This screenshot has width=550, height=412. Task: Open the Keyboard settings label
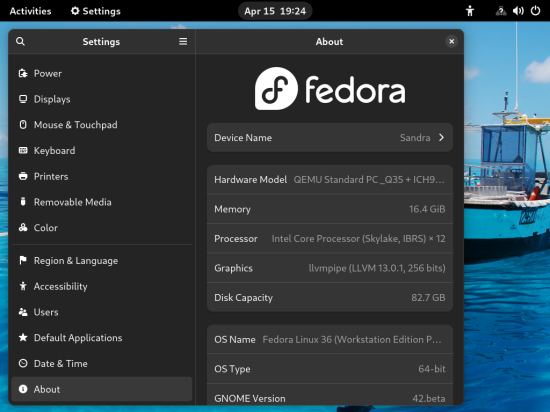54,150
